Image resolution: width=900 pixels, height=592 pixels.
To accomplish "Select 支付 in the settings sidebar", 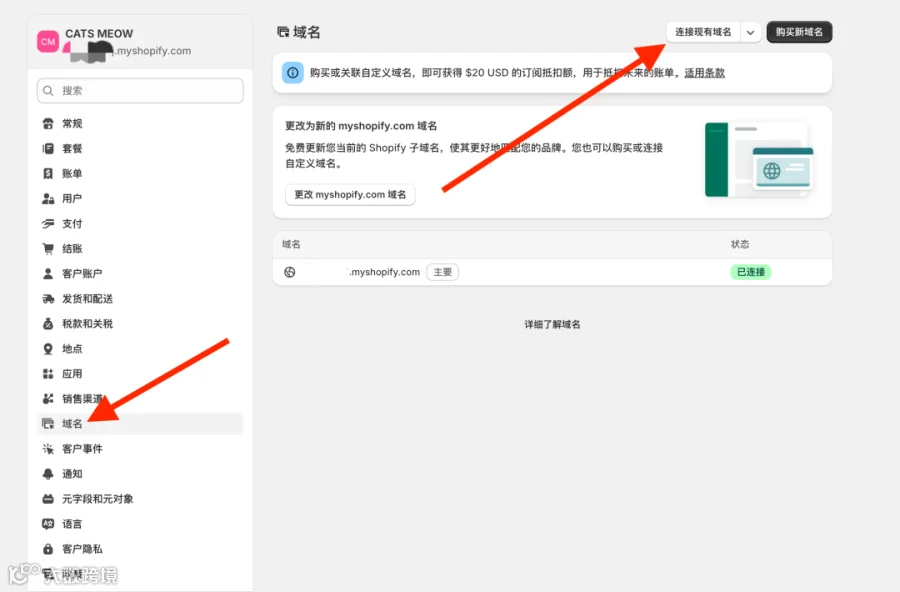I will click(x=140, y=223).
